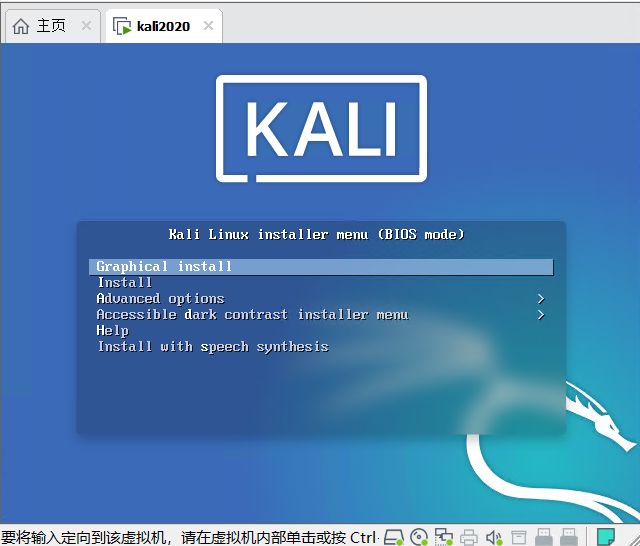Click the network adapter status icon
The image size is (640, 546).
(x=444, y=537)
